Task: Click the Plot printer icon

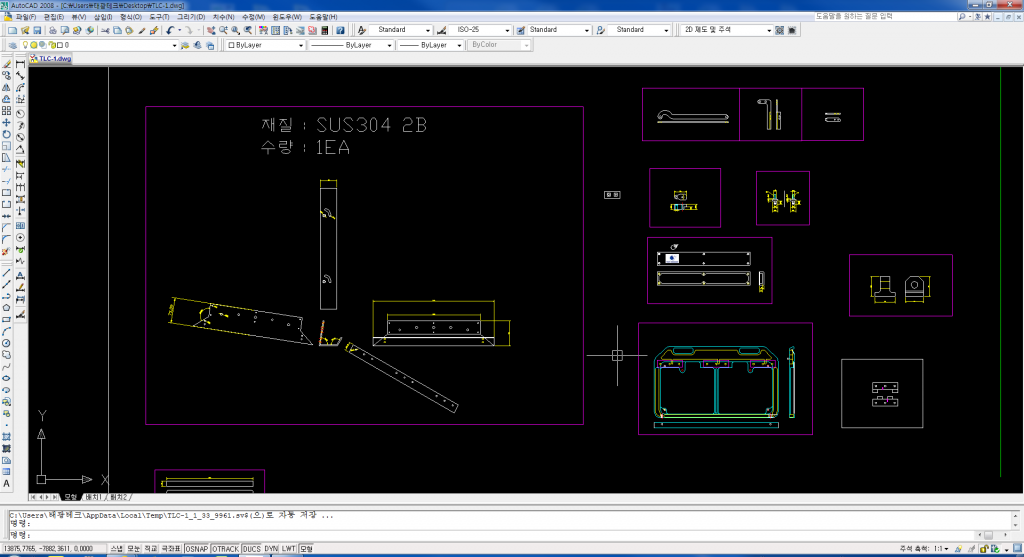Action: (53, 30)
